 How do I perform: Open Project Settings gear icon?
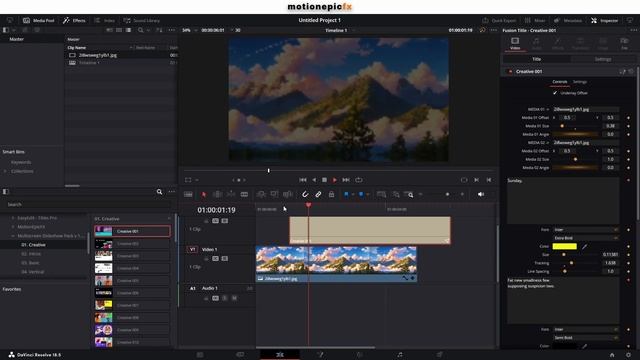628,355
